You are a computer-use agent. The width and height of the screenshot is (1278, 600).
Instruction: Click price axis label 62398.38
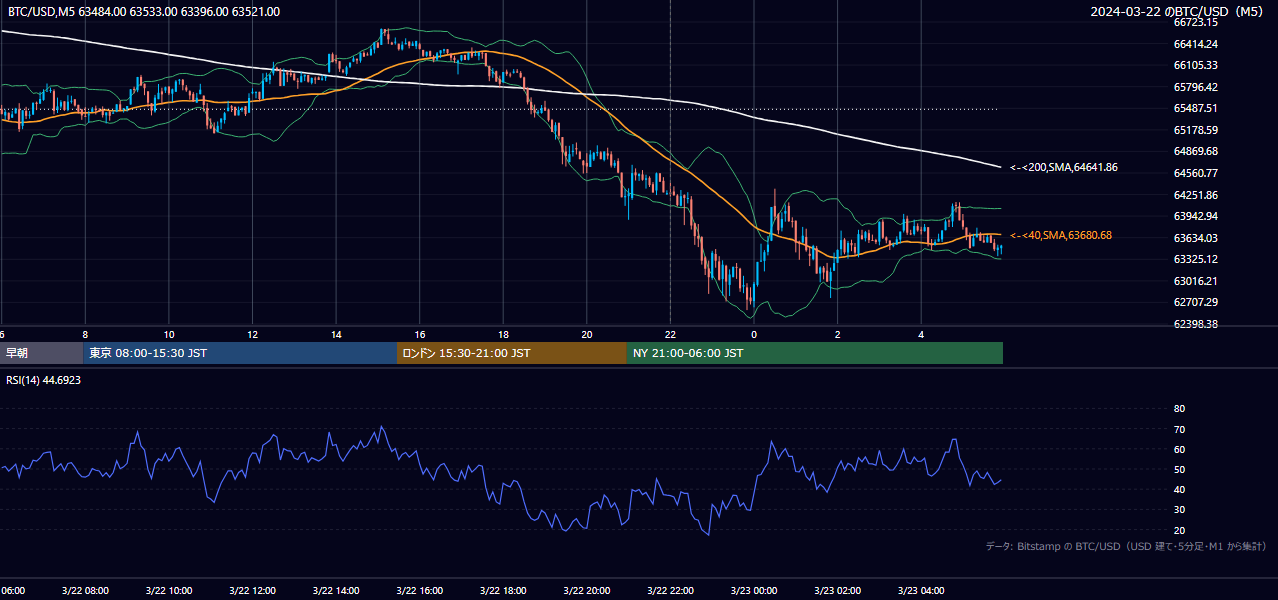1196,324
